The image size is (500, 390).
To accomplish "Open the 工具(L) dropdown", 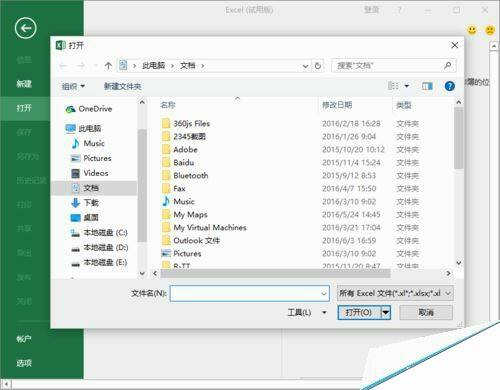I will (x=307, y=313).
